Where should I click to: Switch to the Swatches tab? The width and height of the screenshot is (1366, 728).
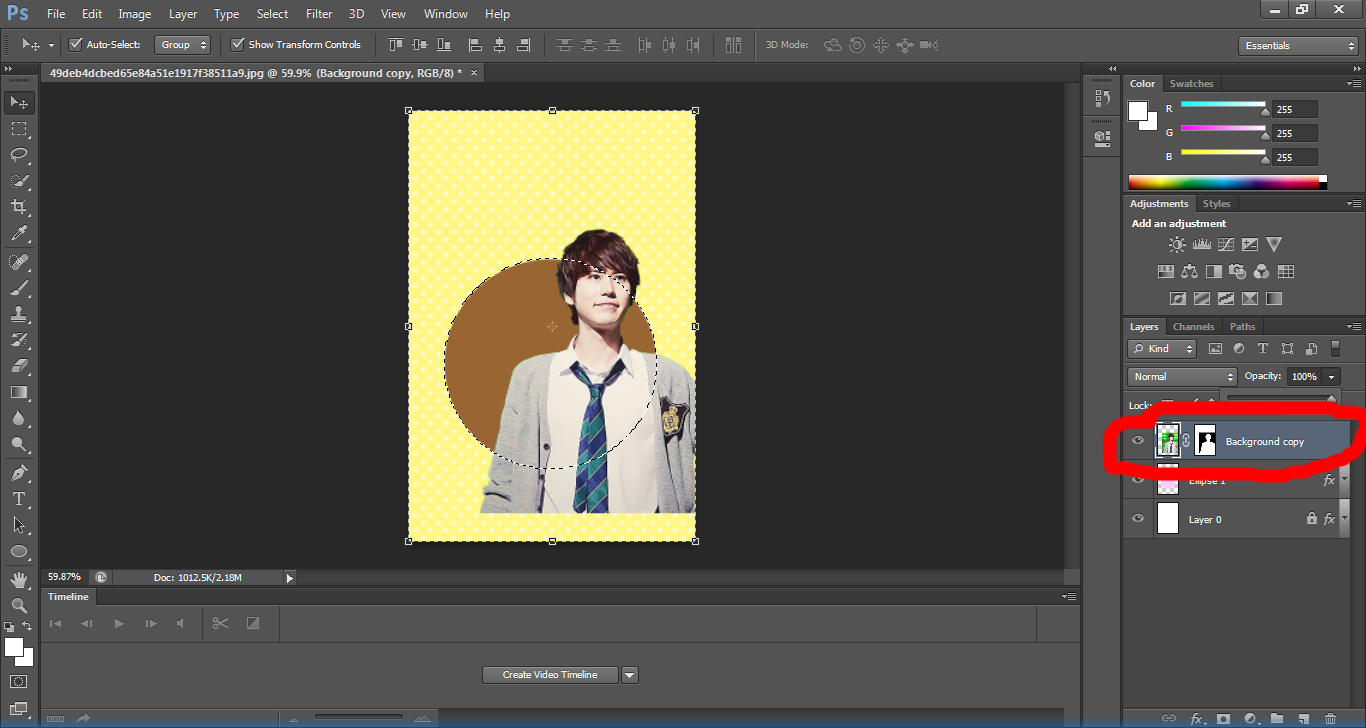pyautogui.click(x=1191, y=84)
